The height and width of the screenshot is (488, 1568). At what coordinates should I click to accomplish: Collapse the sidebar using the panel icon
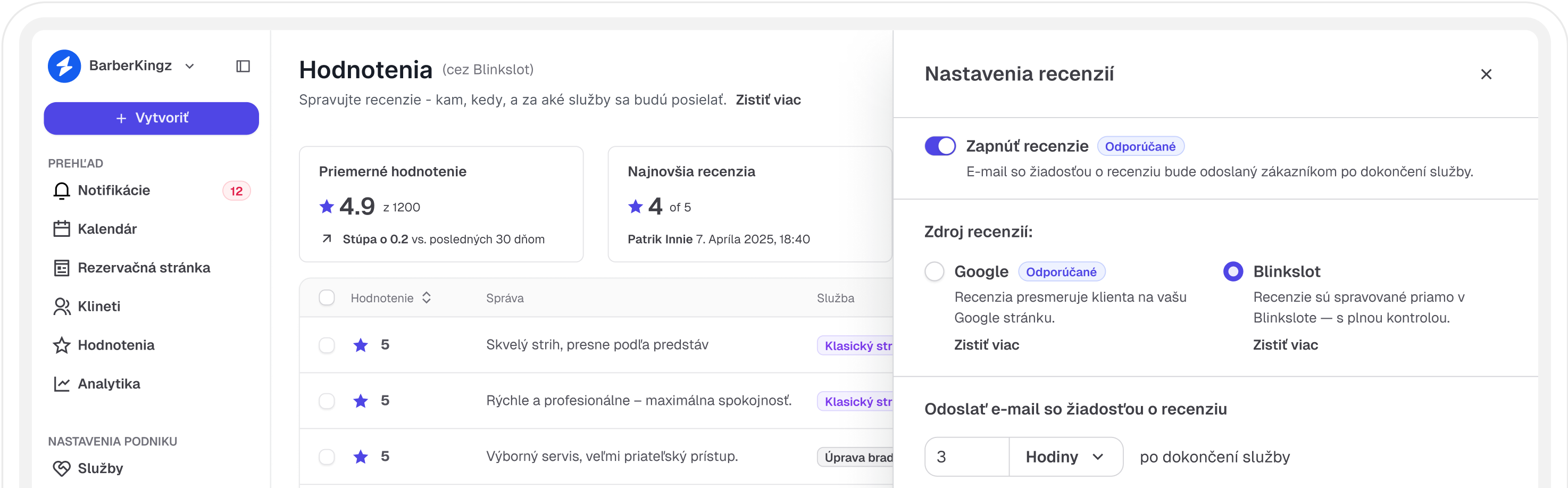[244, 66]
